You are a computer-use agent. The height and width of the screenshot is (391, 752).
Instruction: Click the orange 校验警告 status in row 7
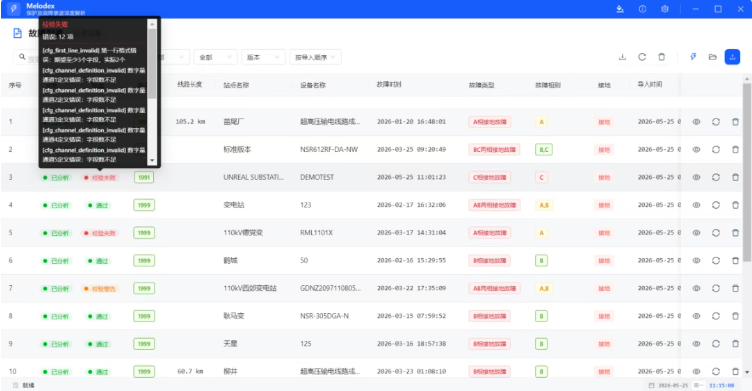[x=100, y=289]
